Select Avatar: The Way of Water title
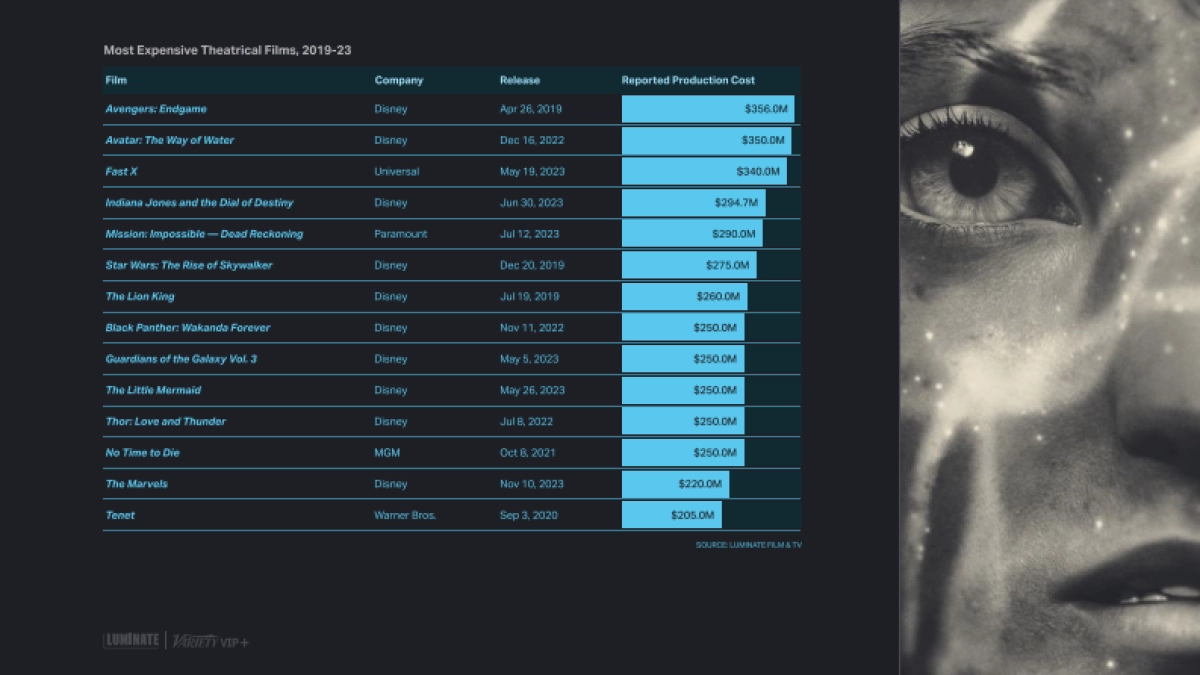1200x675 pixels. tap(169, 140)
